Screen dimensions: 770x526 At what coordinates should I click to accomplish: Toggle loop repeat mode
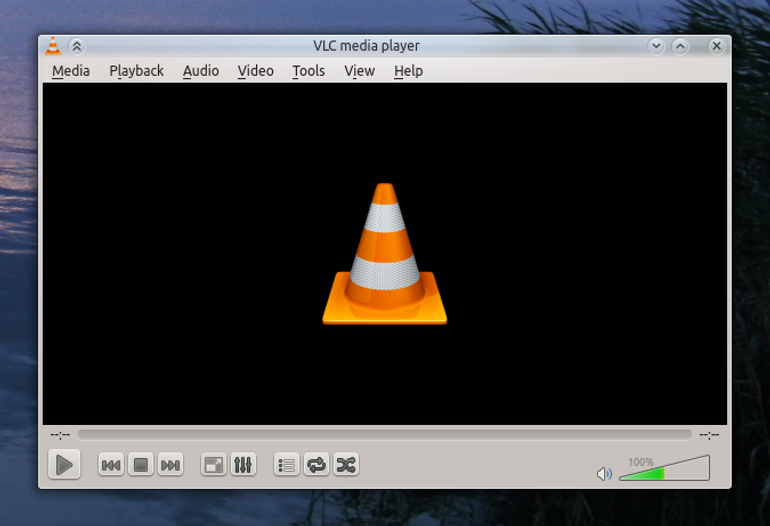point(316,465)
